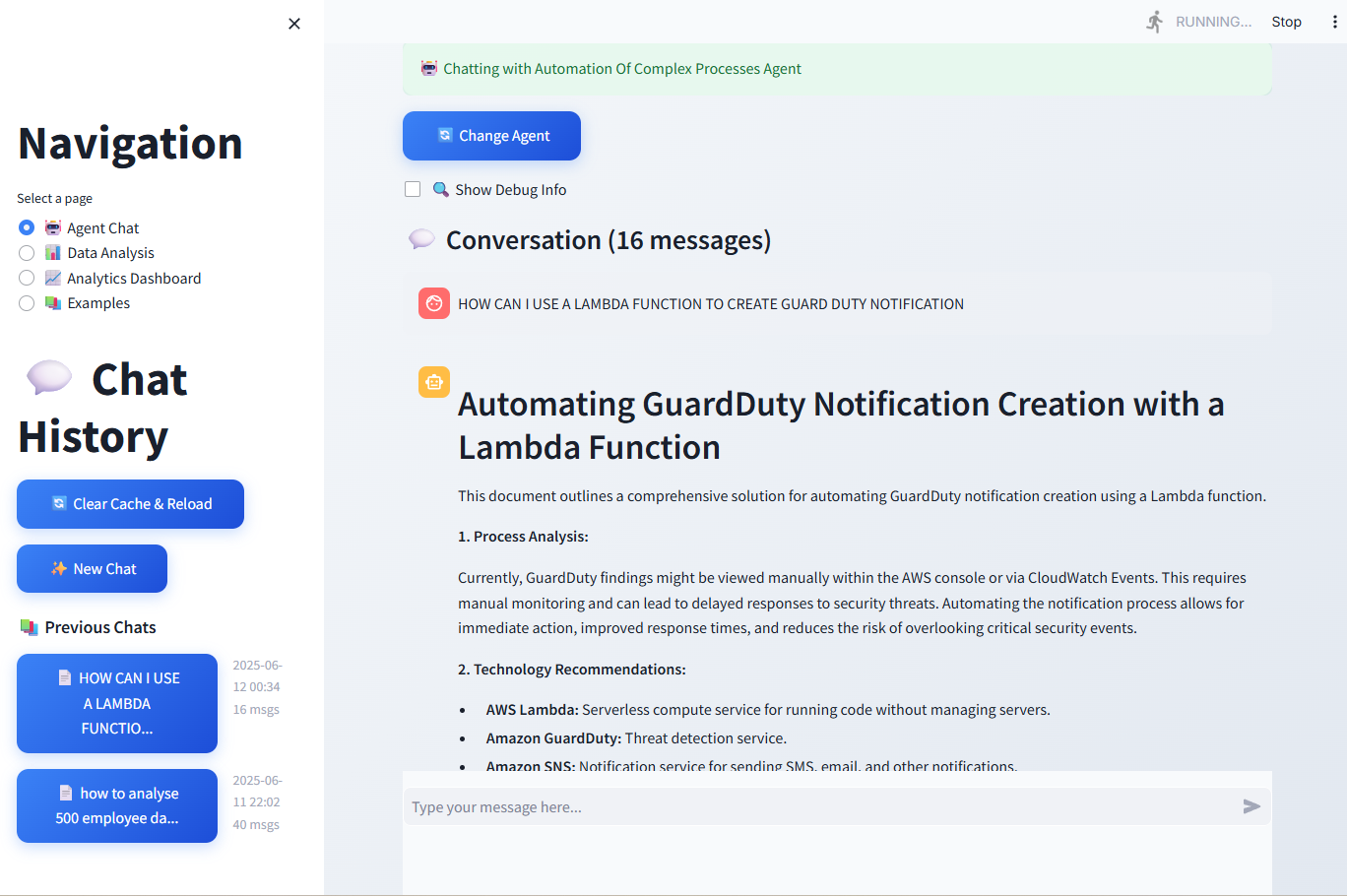Click the bar chart icon beside Data Analysis

click(53, 253)
